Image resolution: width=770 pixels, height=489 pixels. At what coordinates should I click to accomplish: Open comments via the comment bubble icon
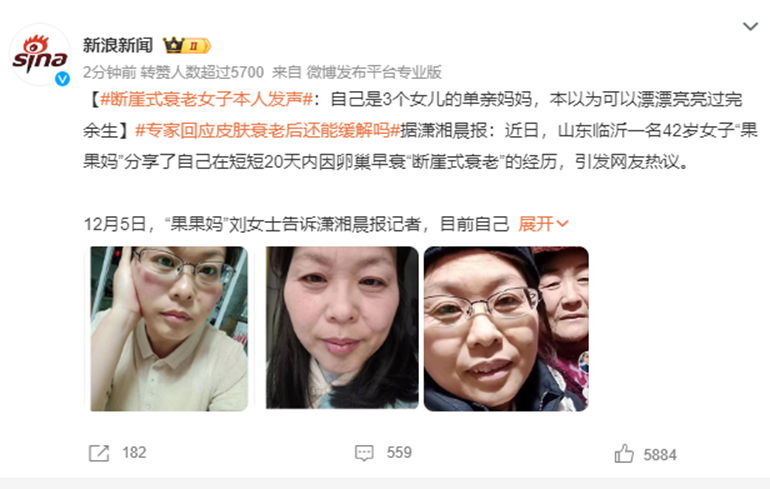coord(364,453)
